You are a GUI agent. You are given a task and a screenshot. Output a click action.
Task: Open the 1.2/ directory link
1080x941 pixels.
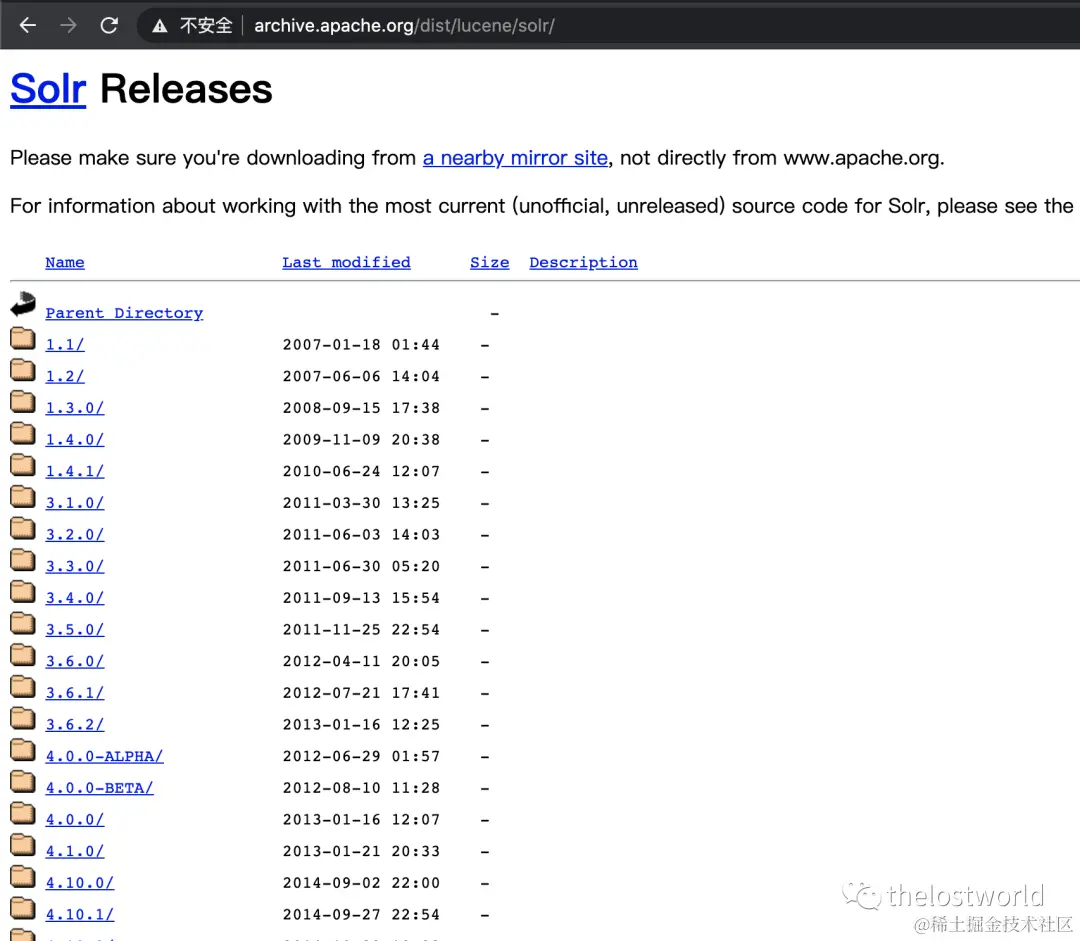[x=65, y=376]
